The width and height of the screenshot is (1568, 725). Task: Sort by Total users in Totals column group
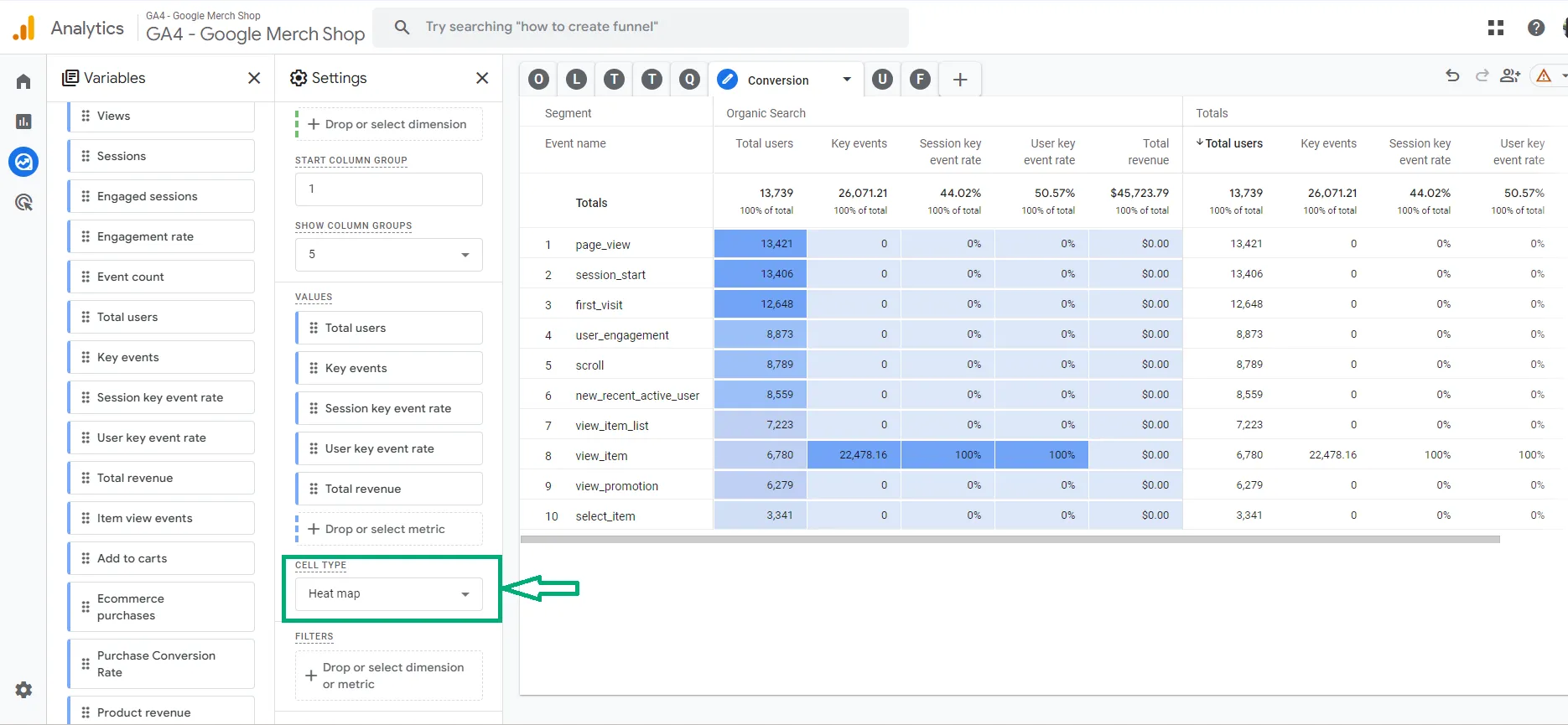[x=1229, y=143]
